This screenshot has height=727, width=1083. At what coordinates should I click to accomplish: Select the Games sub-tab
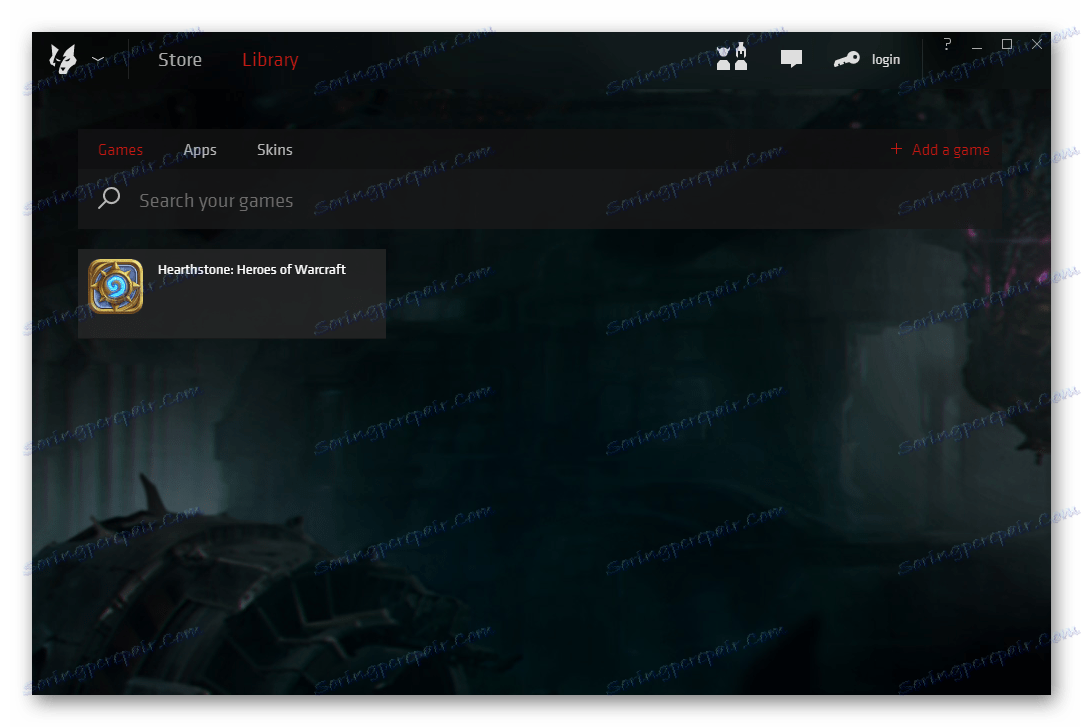[x=120, y=150]
